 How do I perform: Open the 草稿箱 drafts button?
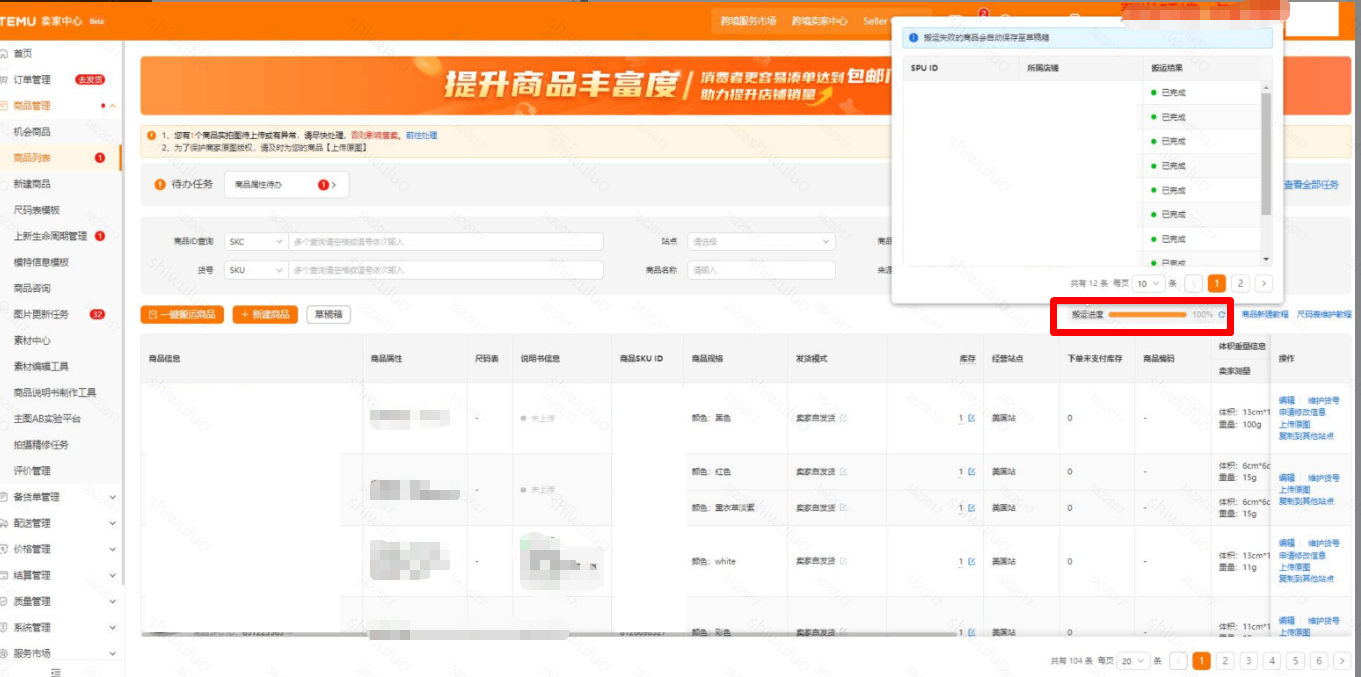328,315
